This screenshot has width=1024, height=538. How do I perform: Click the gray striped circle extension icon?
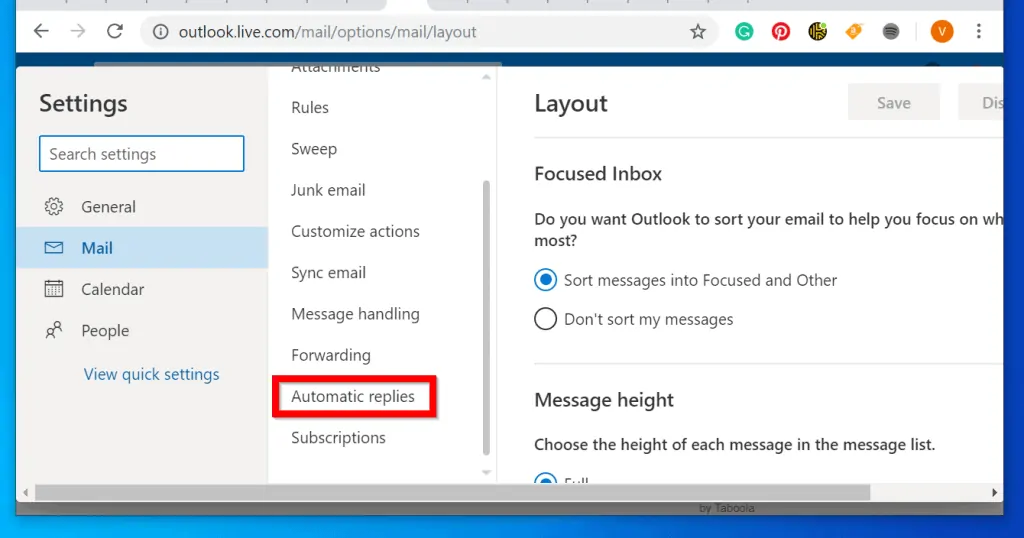[891, 31]
